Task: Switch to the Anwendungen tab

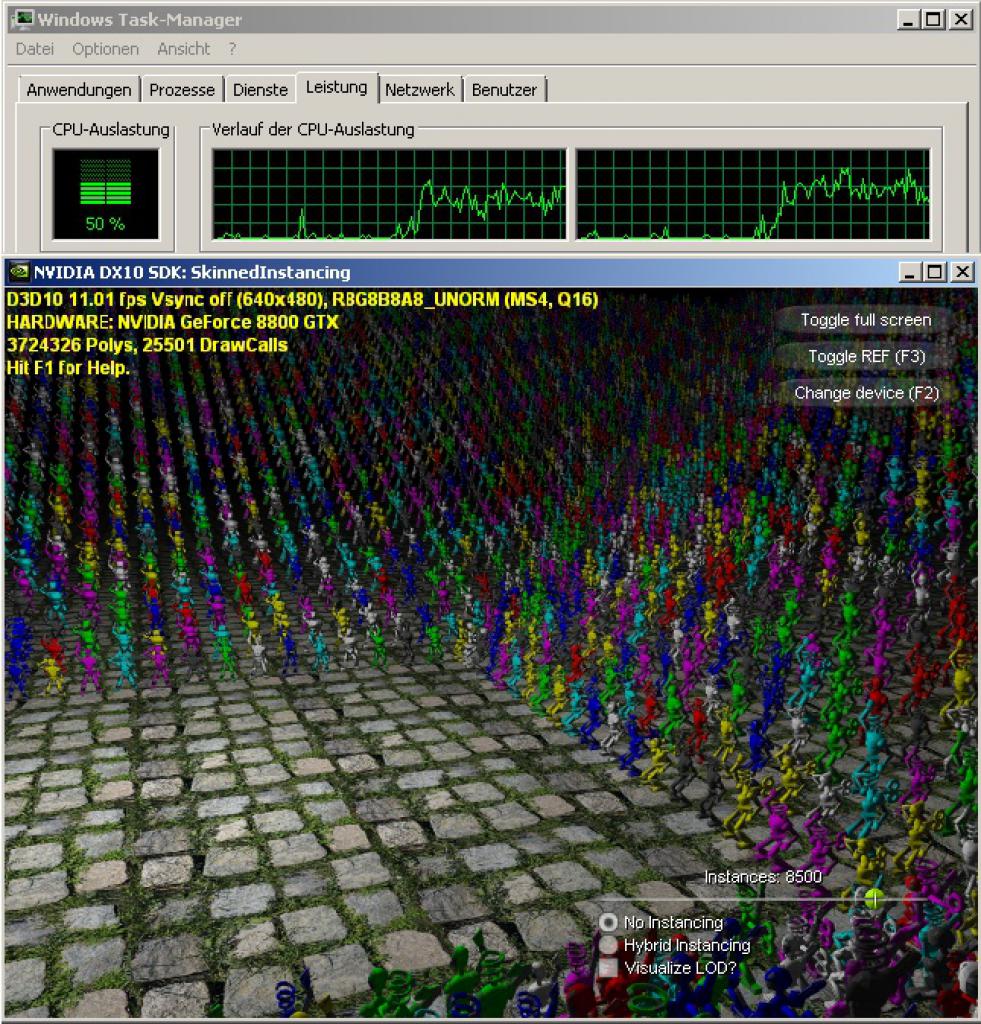Action: click(79, 89)
